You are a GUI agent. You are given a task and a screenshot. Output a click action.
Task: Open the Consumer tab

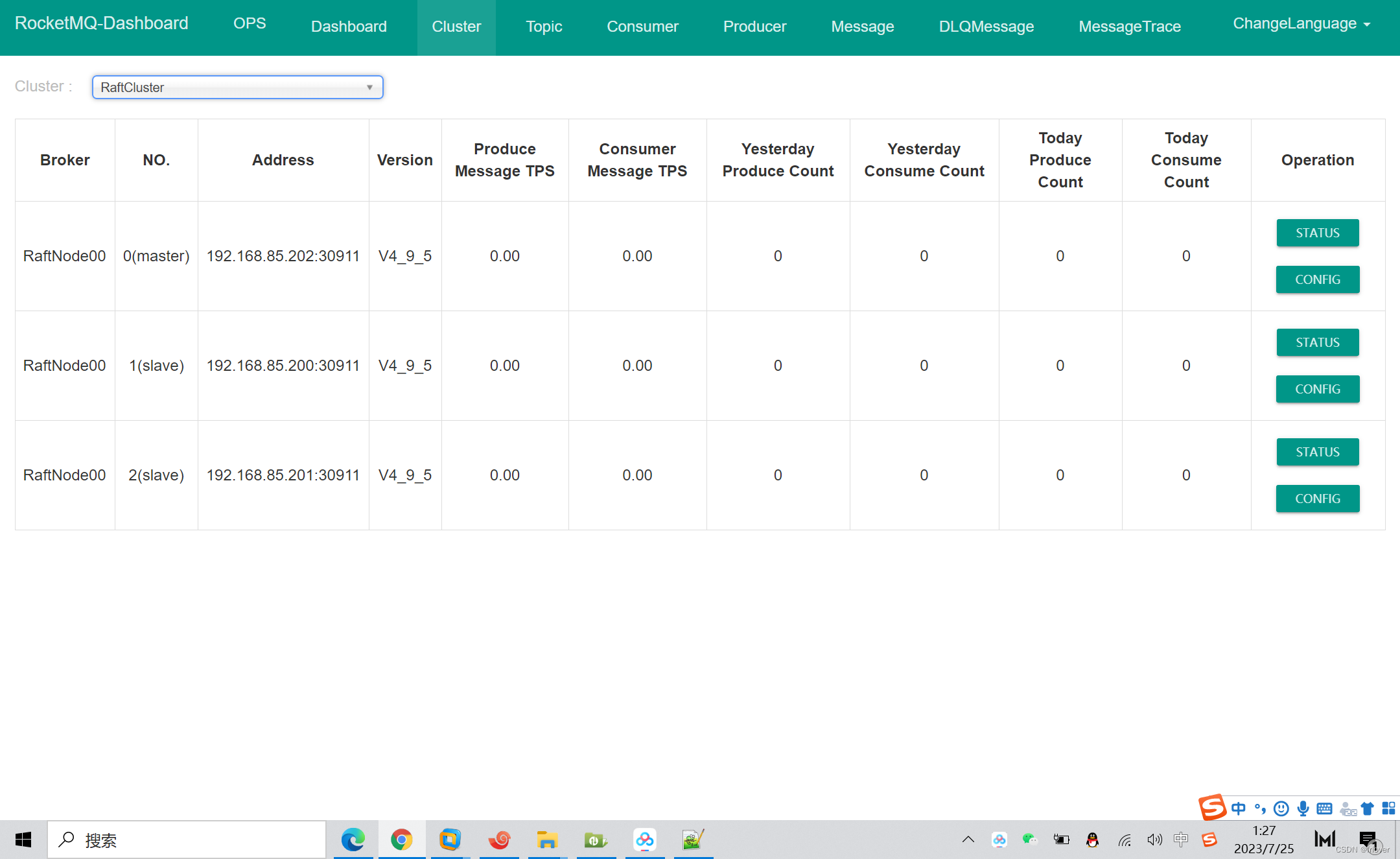(642, 27)
